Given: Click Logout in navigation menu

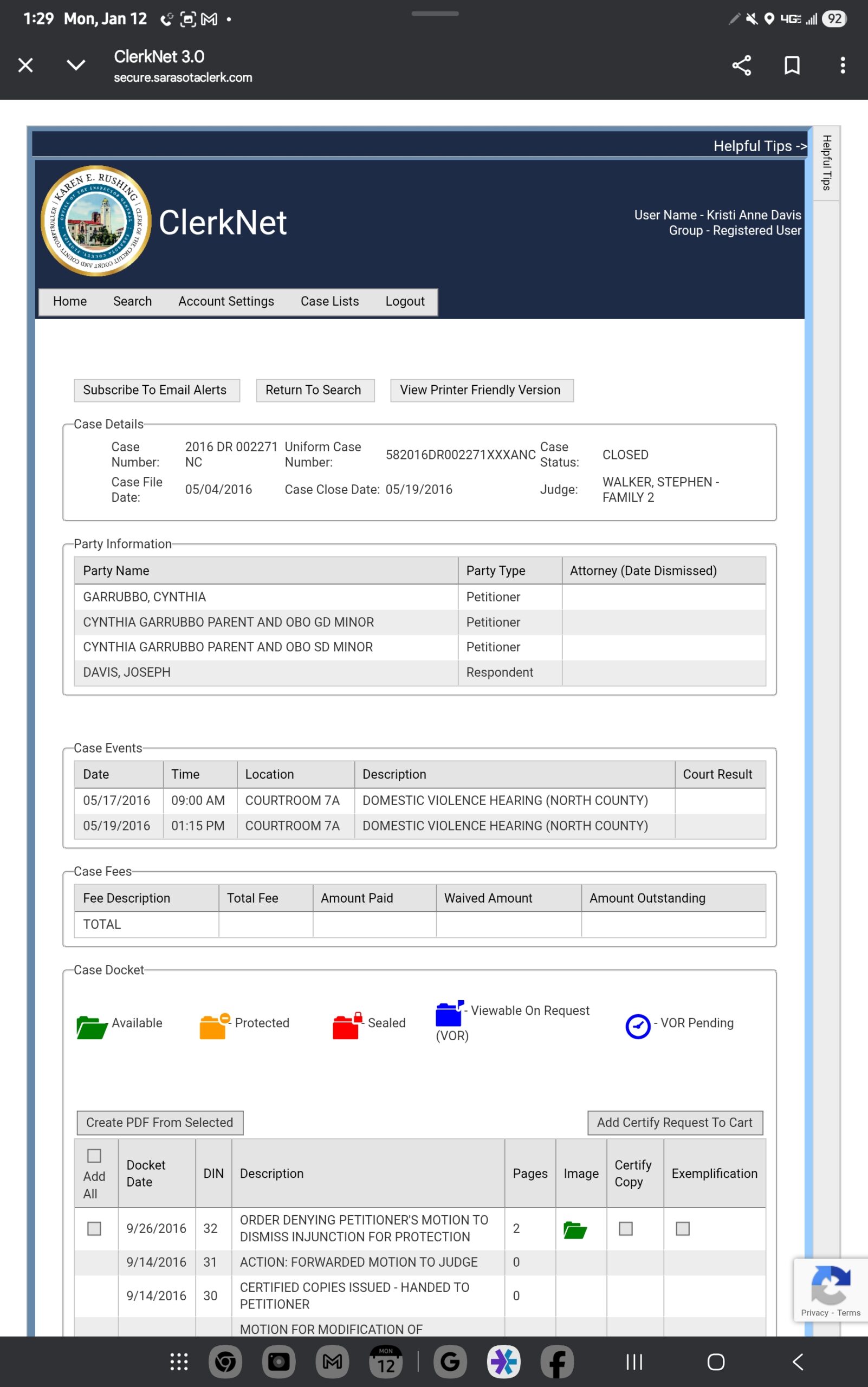Looking at the screenshot, I should (405, 301).
